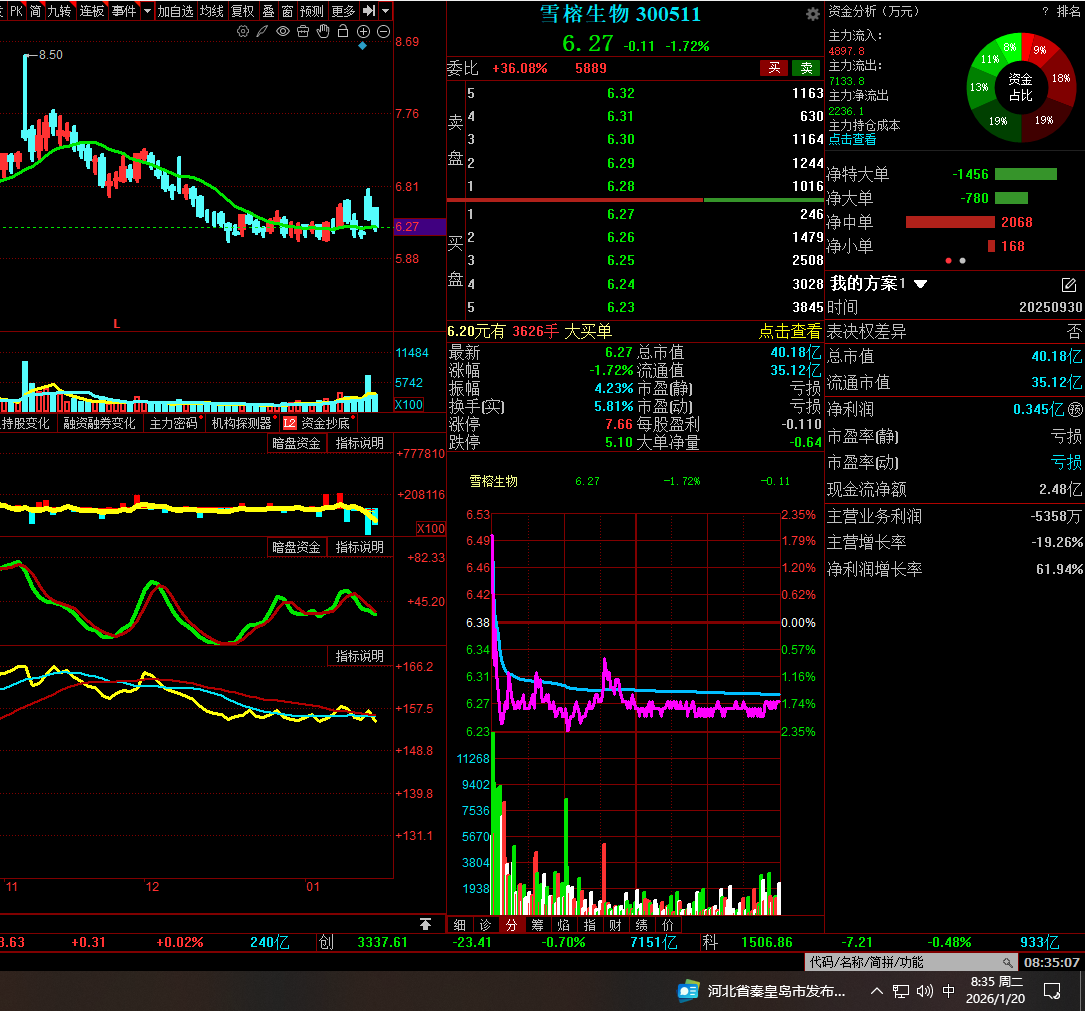Zoom out chart with minus icon

point(383,31)
